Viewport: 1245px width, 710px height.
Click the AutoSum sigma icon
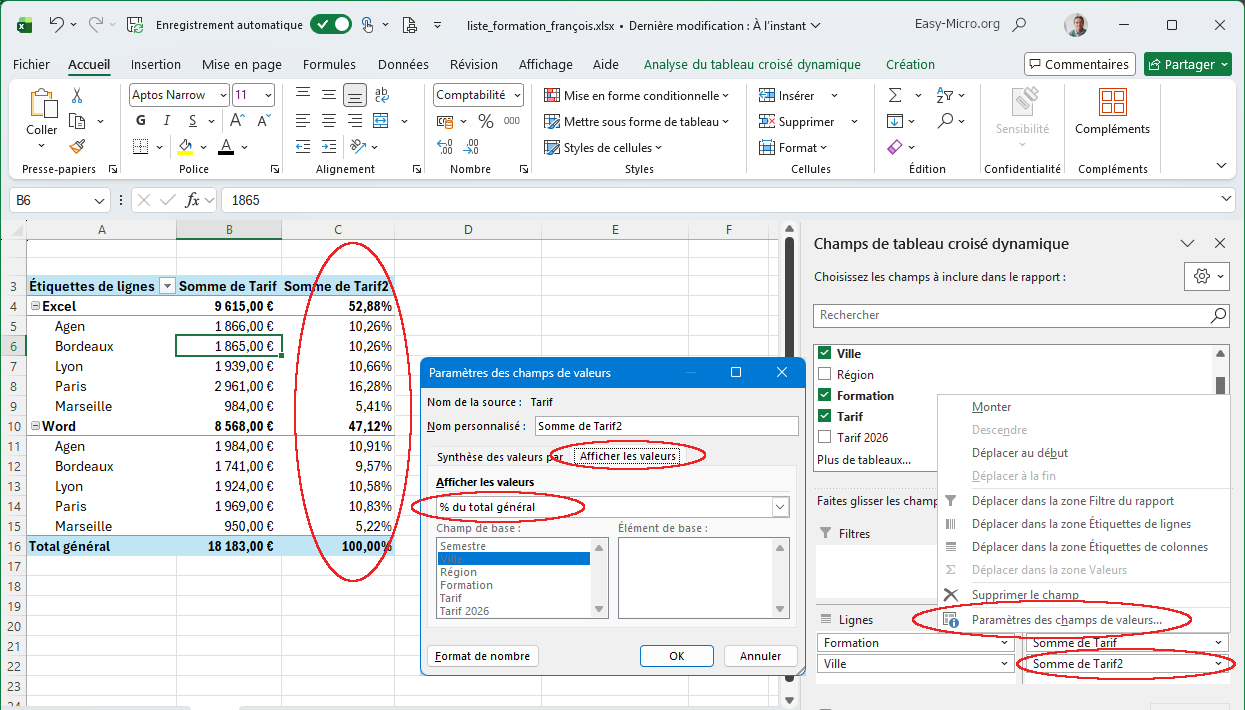894,96
